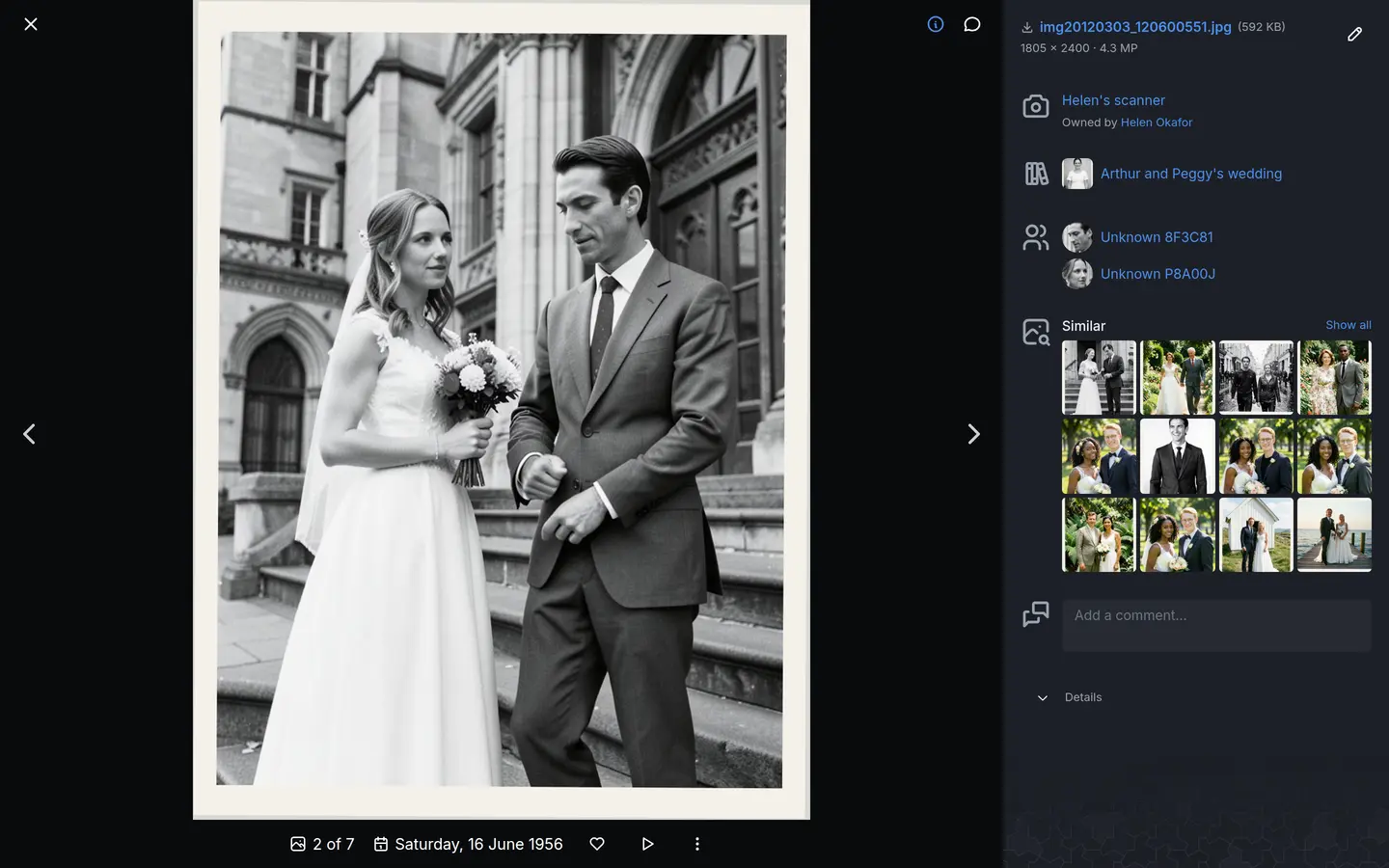Open person Unknown 8F3C81
The width and height of the screenshot is (1389, 868).
(1157, 237)
